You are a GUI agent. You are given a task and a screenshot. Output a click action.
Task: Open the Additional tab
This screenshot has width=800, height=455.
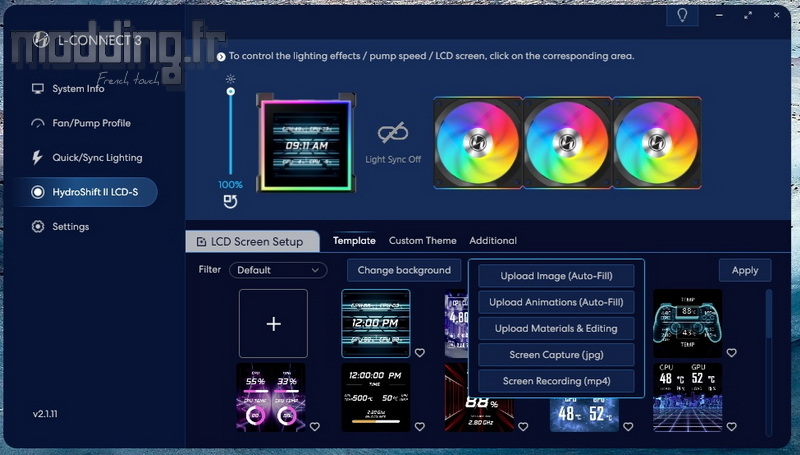click(x=493, y=241)
